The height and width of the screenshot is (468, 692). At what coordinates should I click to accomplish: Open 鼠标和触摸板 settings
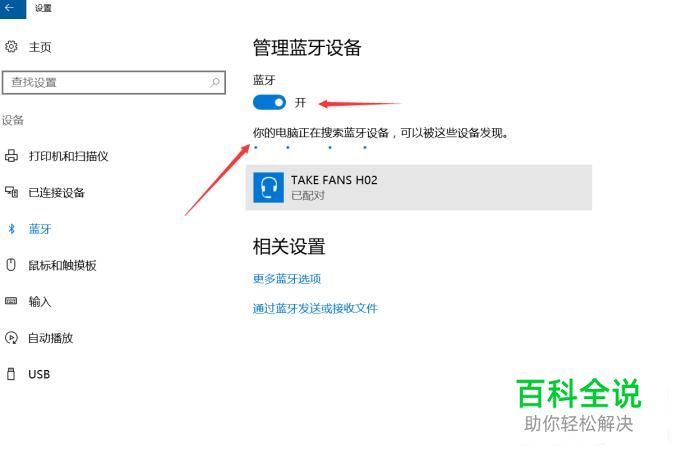click(62, 265)
